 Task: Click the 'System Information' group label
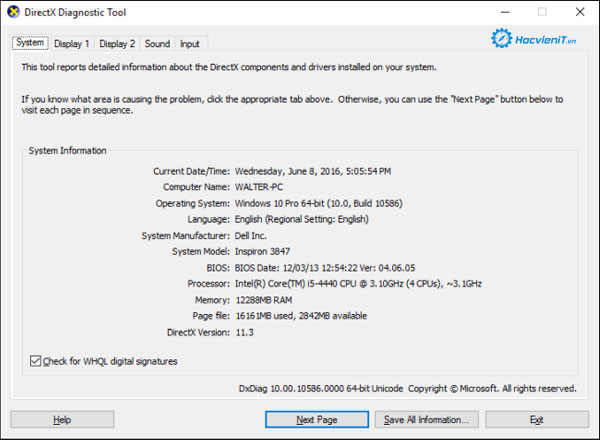pos(67,151)
